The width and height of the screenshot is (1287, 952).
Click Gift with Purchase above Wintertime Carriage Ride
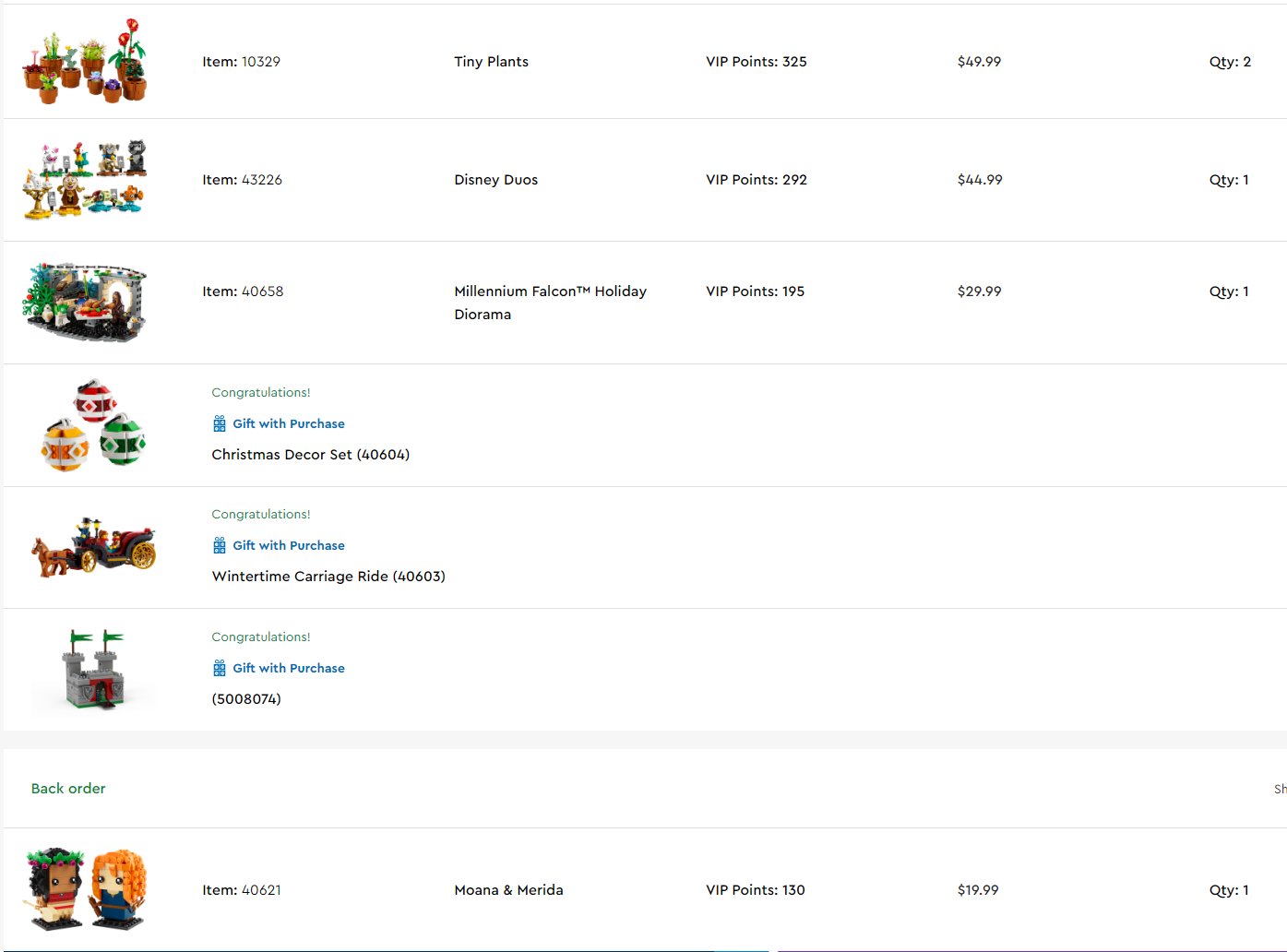click(289, 545)
